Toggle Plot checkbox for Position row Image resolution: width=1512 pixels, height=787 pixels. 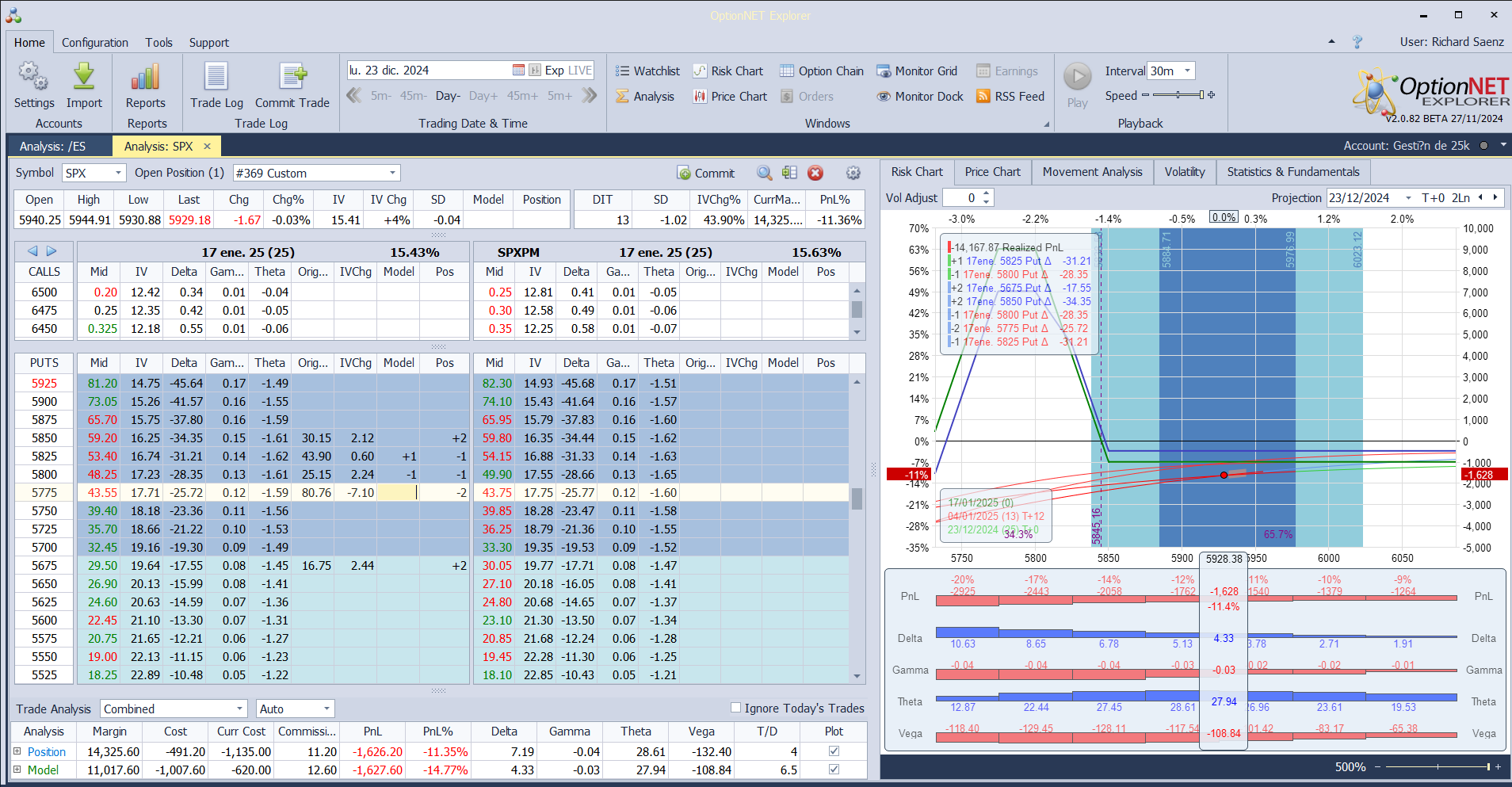point(834,751)
